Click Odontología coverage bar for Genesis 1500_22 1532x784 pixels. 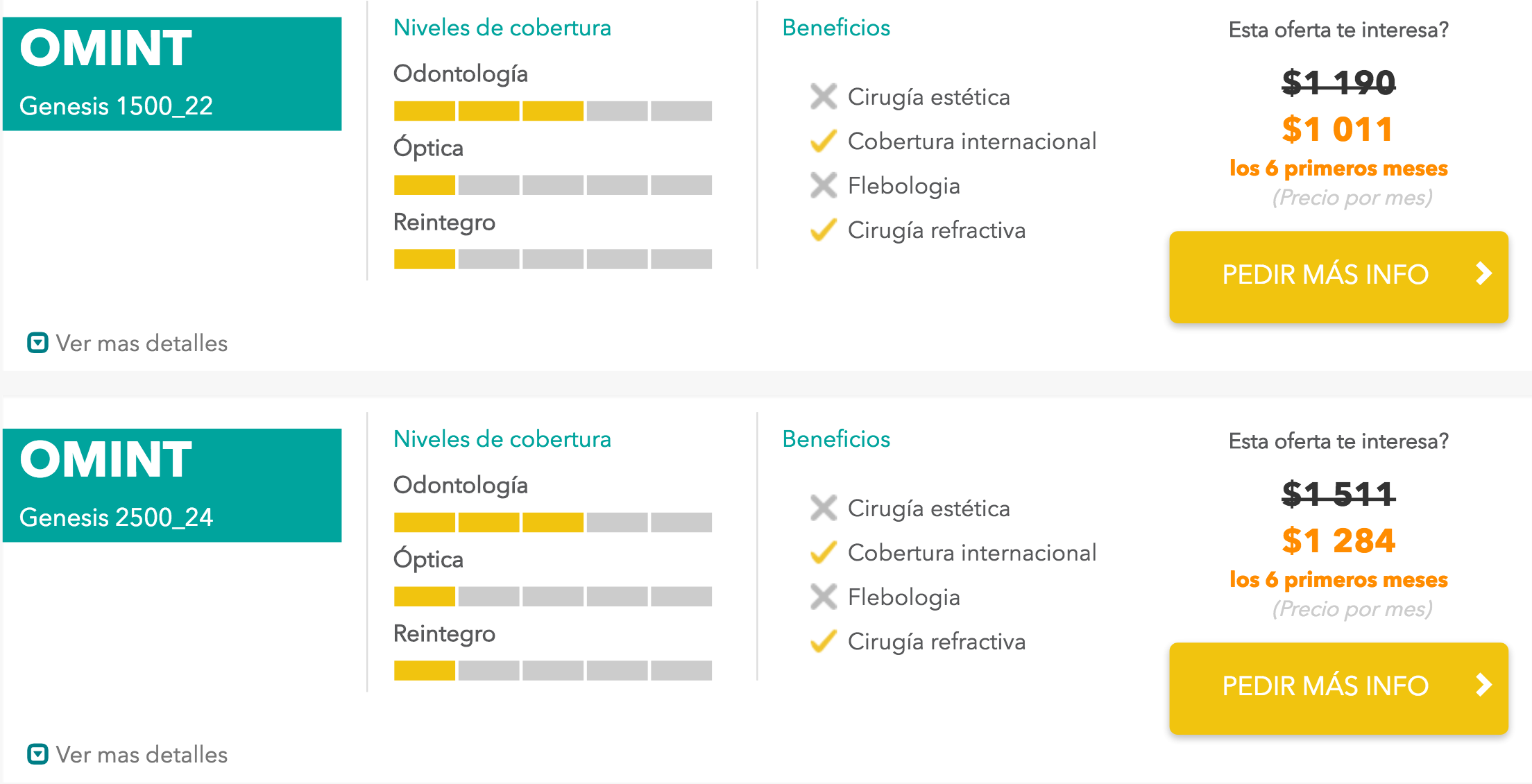click(552, 111)
